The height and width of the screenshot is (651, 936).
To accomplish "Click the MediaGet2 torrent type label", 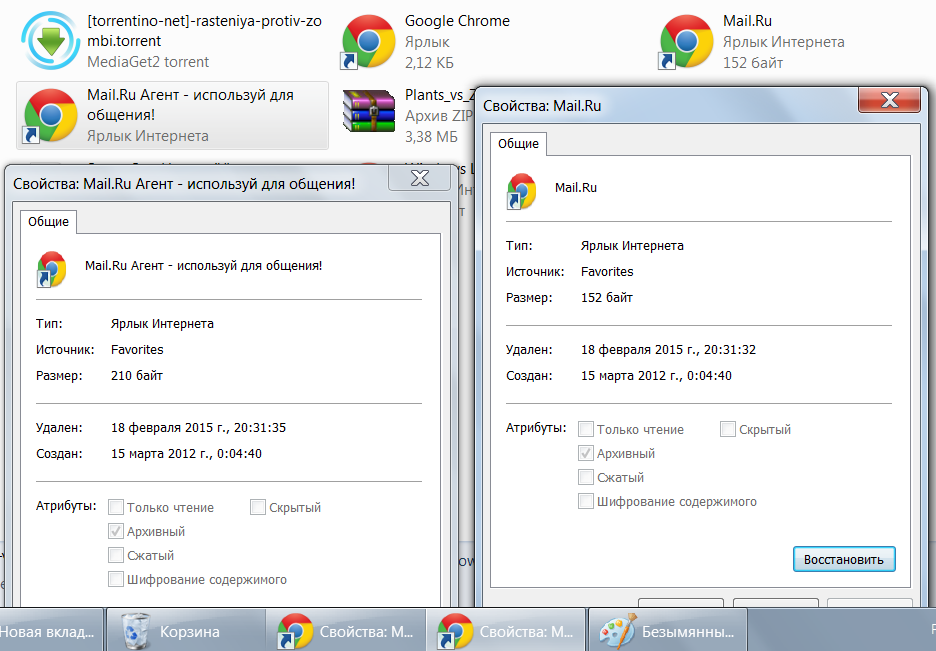I will click(x=148, y=62).
